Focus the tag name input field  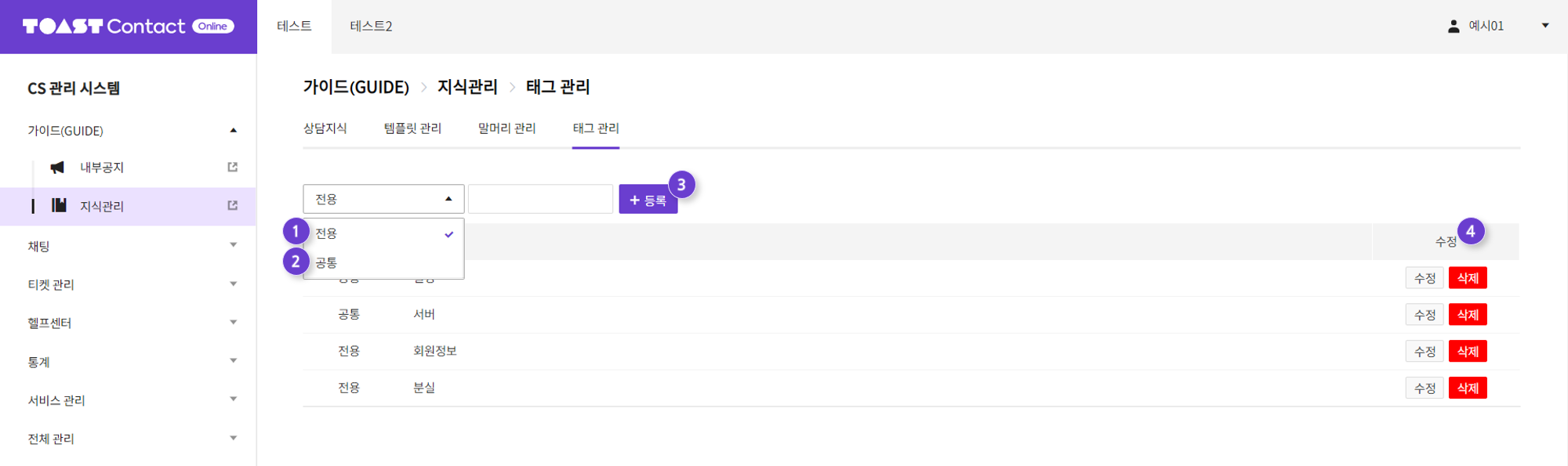[x=541, y=199]
